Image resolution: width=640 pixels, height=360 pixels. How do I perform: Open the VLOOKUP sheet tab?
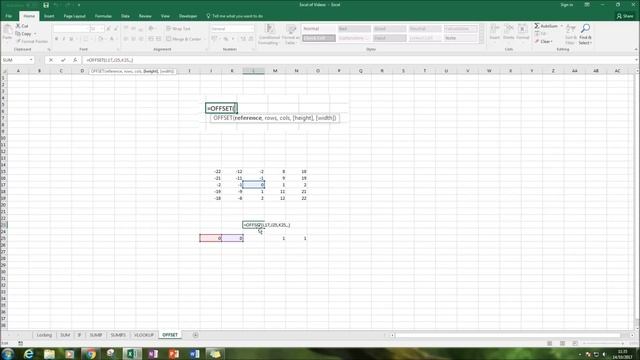point(144,335)
